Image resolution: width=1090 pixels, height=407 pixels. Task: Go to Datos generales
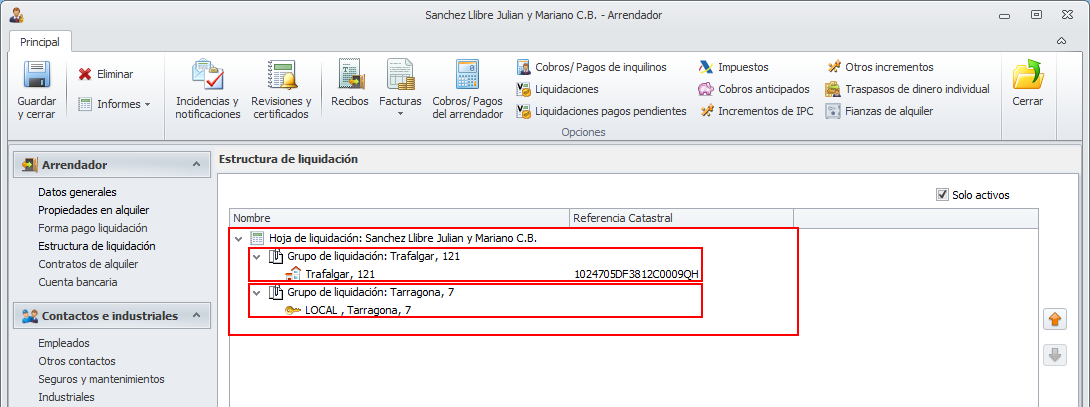(x=77, y=192)
